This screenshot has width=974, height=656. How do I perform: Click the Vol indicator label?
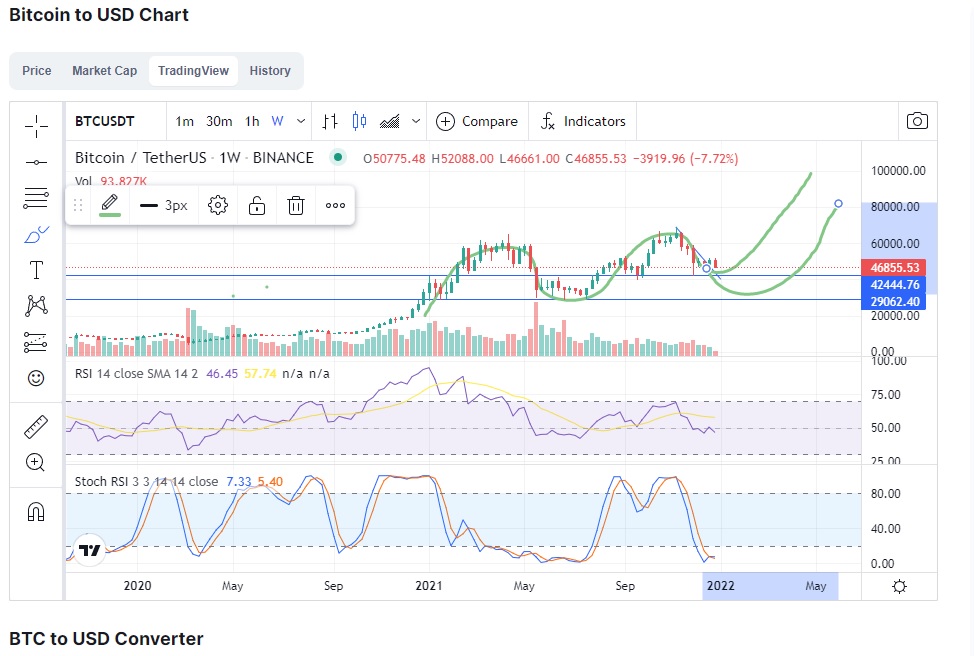[x=83, y=181]
